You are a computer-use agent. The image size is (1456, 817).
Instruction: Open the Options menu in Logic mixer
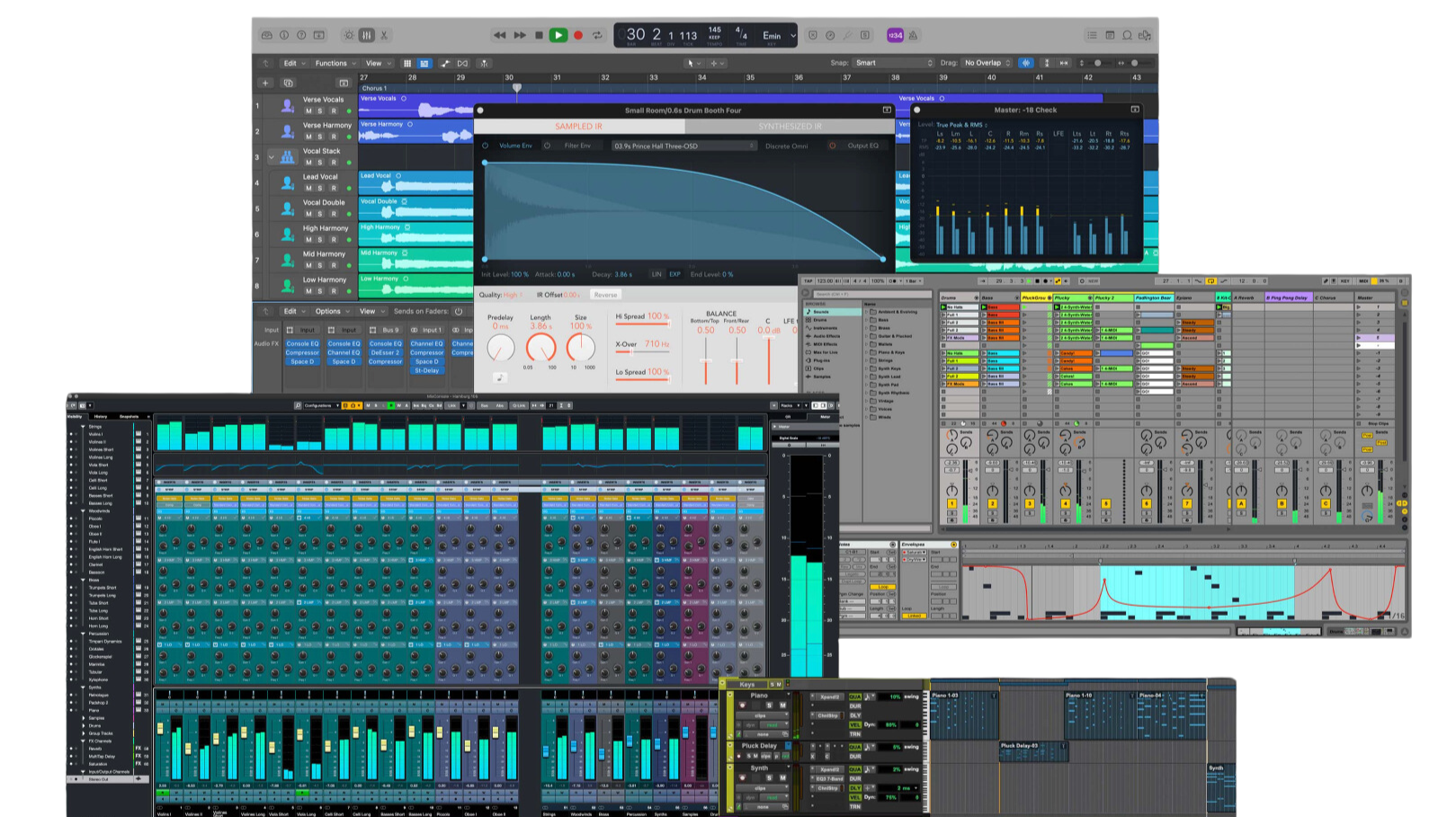click(332, 312)
